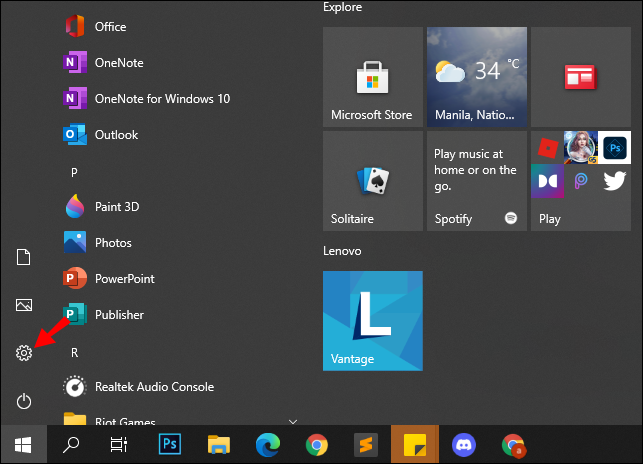Image resolution: width=643 pixels, height=464 pixels.
Task: Open Task View on the taskbar
Action: [x=119, y=444]
